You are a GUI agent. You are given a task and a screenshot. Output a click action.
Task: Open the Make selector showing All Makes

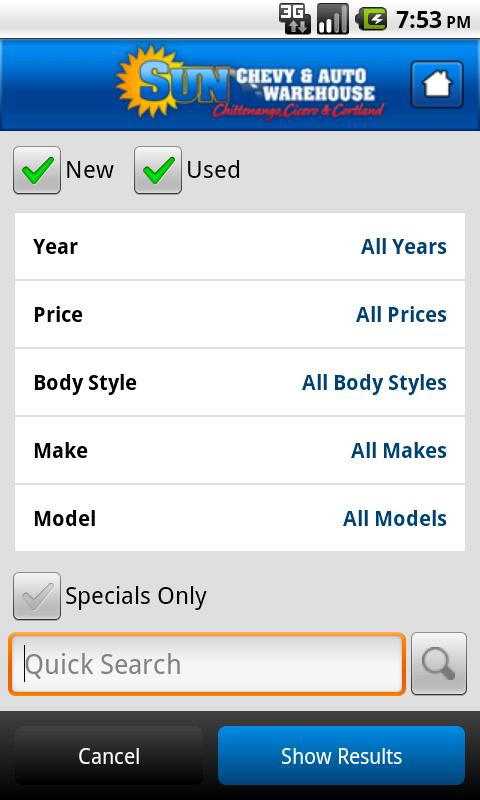(x=240, y=450)
